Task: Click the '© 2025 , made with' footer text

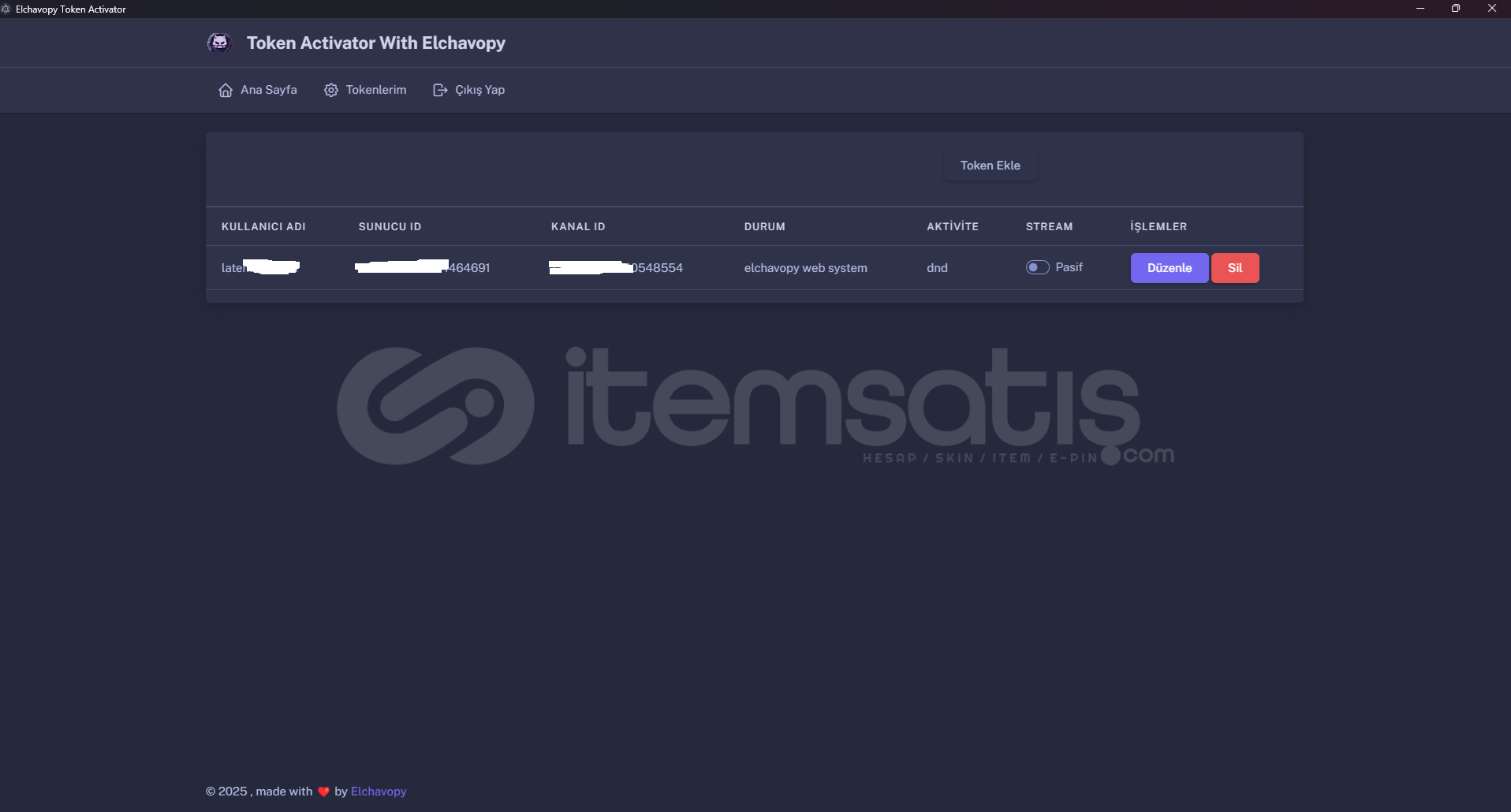Action: pos(259,792)
